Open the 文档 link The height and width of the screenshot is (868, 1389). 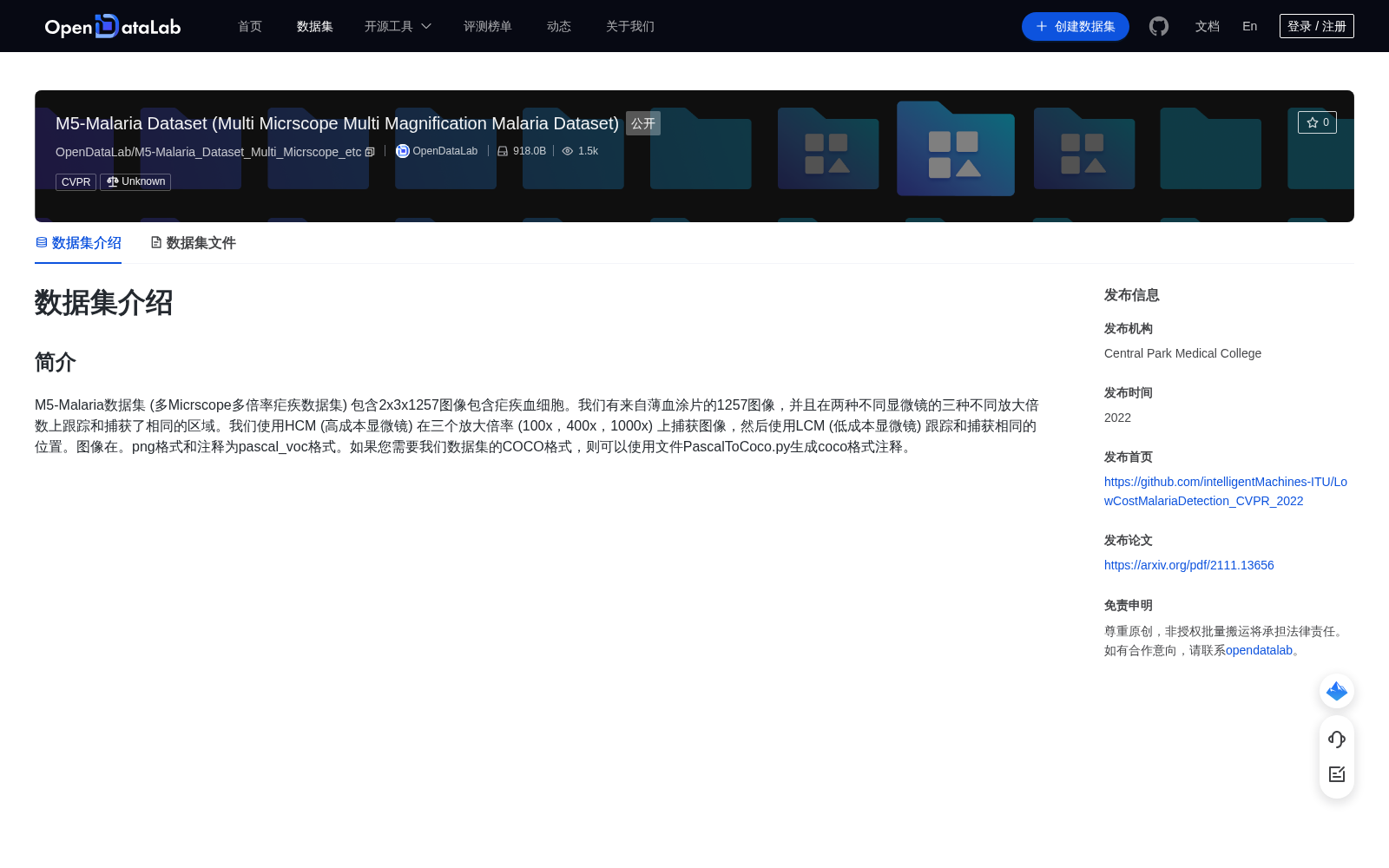1208,26
